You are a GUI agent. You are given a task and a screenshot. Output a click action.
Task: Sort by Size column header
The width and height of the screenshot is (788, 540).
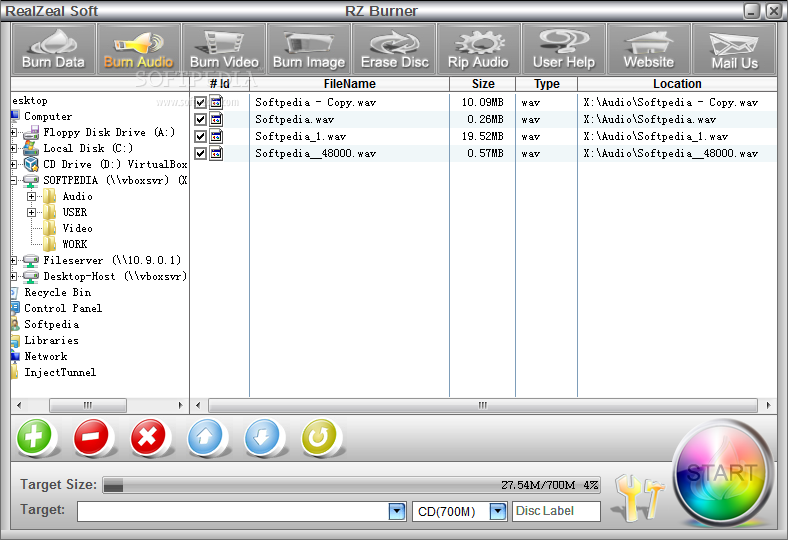pyautogui.click(x=482, y=84)
